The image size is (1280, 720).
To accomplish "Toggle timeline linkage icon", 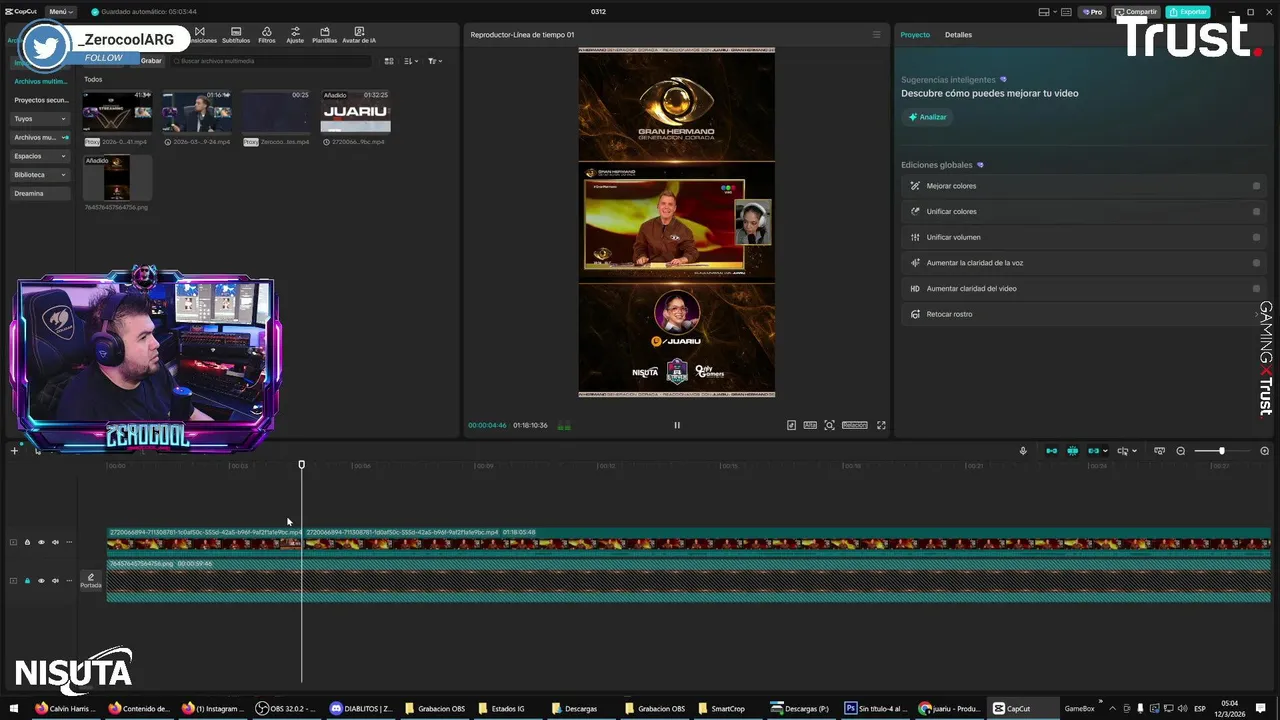I will (x=1094, y=451).
